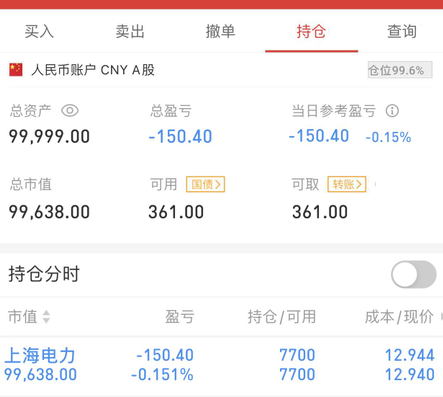Image resolution: width=443 pixels, height=397 pixels.
Task: Sort holdings by 市值 arrows
Action: click(46, 317)
